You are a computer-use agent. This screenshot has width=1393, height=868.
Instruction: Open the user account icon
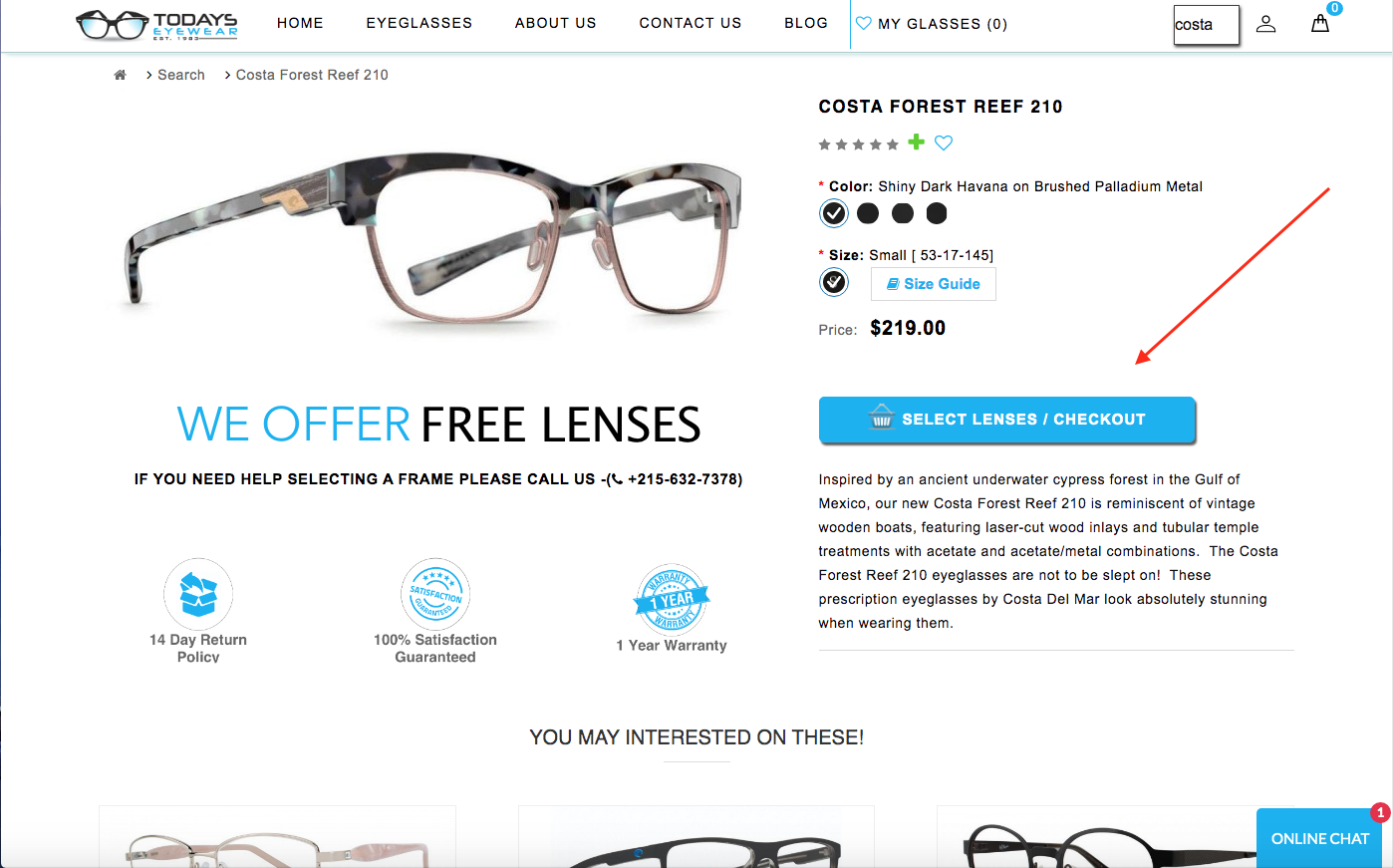click(x=1265, y=24)
